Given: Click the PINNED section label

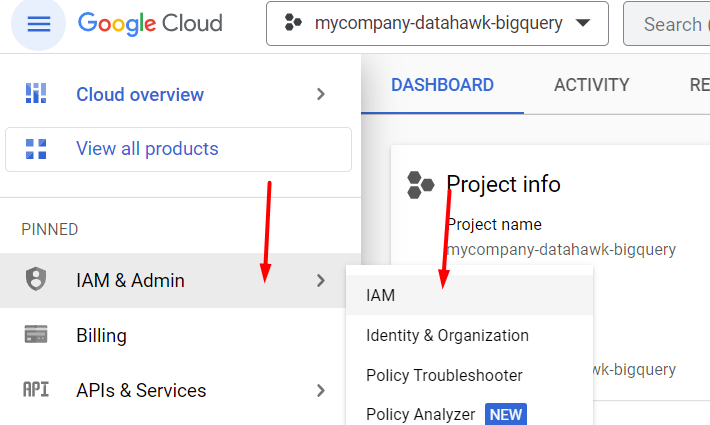Looking at the screenshot, I should pos(50,229).
